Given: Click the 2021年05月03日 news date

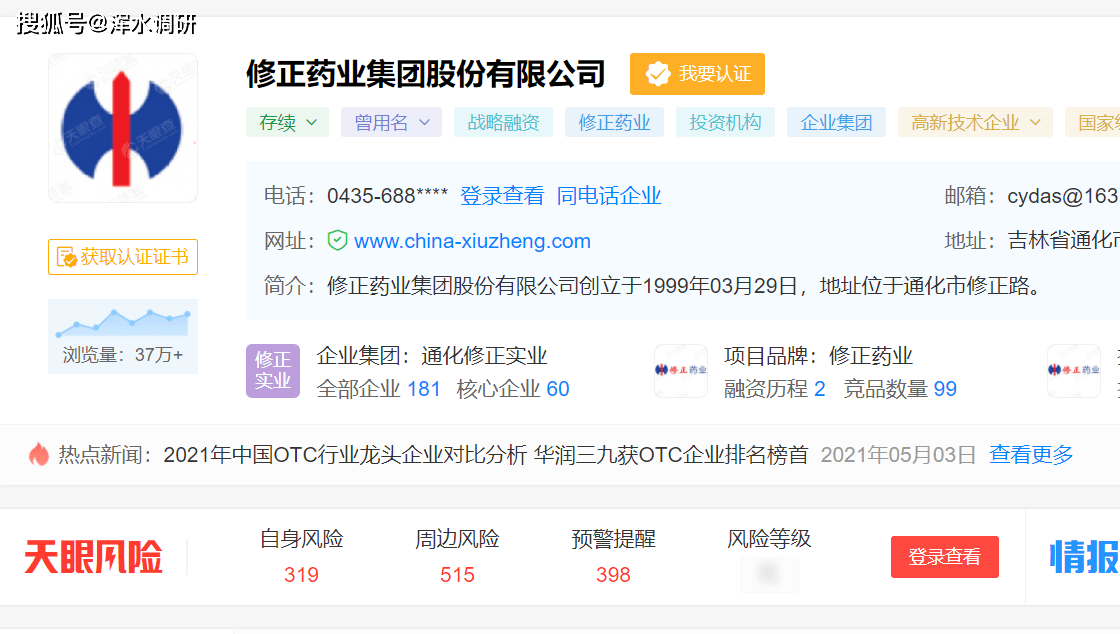Looking at the screenshot, I should click(898, 455).
